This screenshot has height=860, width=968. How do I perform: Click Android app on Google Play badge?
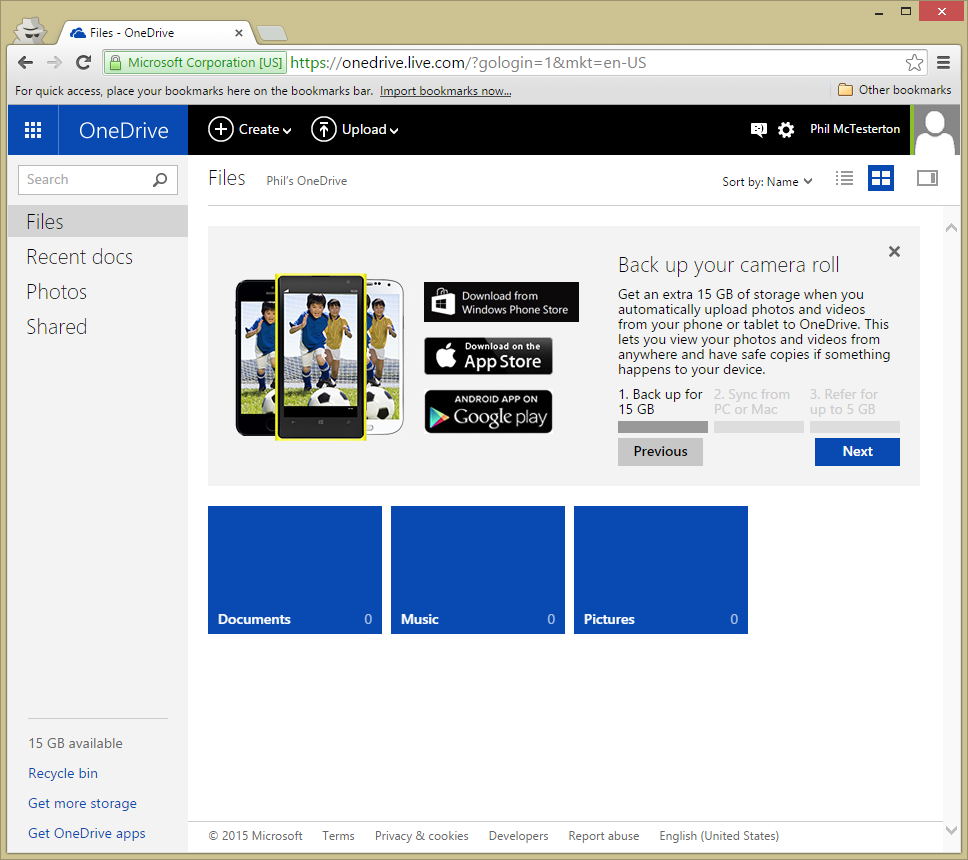488,412
